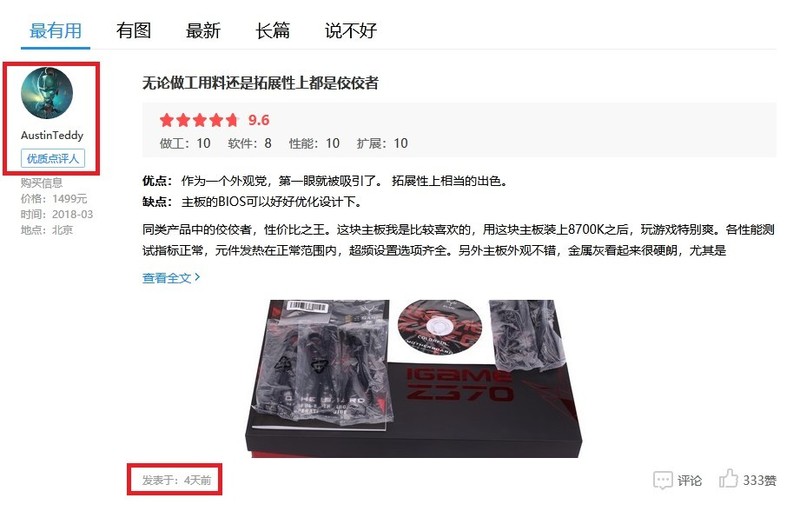Show the 长篇 reviews tab
800x511 pixels.
click(272, 31)
